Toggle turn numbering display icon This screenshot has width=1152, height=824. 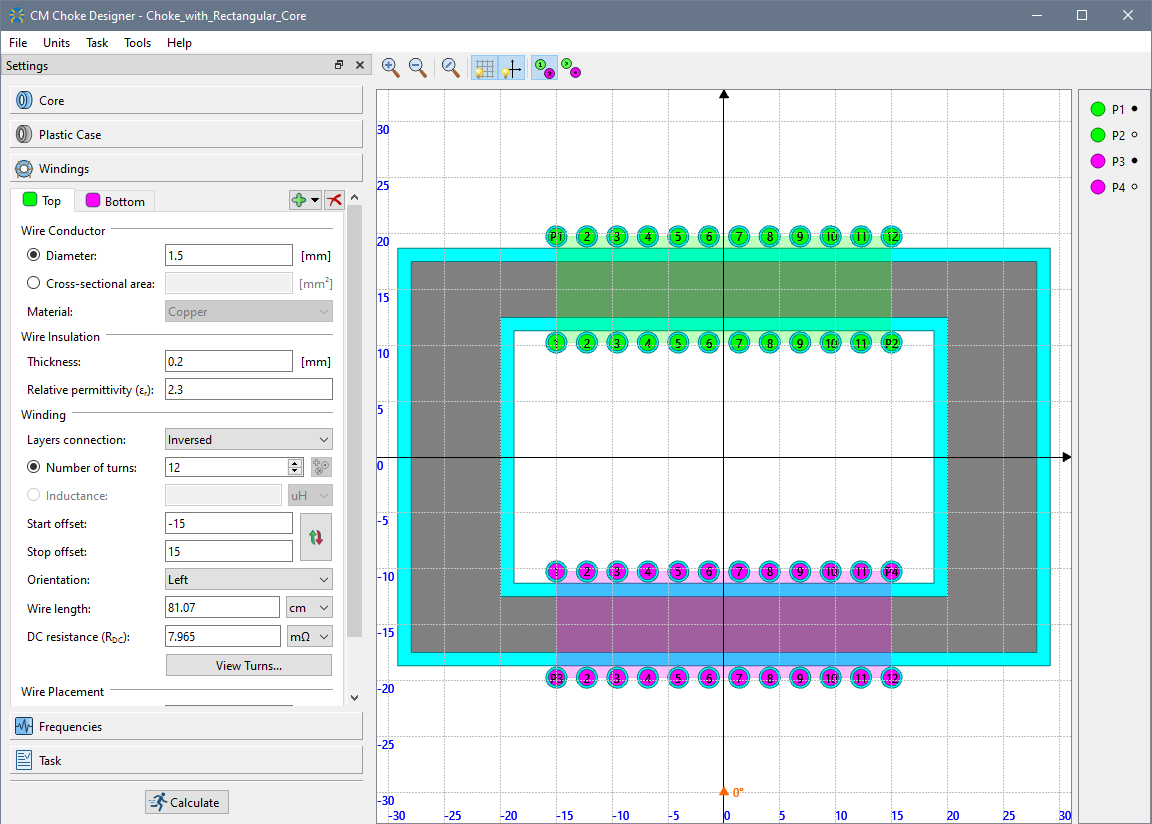[544, 68]
